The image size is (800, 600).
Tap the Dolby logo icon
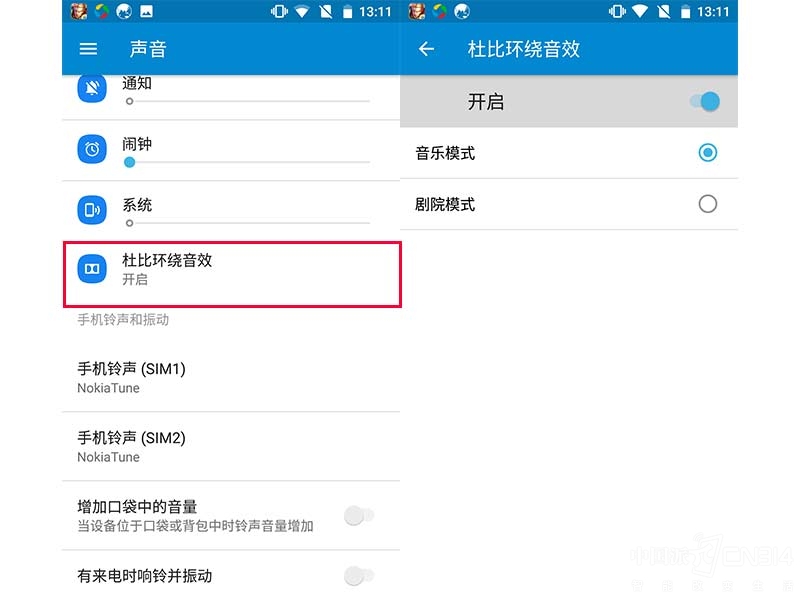point(92,268)
